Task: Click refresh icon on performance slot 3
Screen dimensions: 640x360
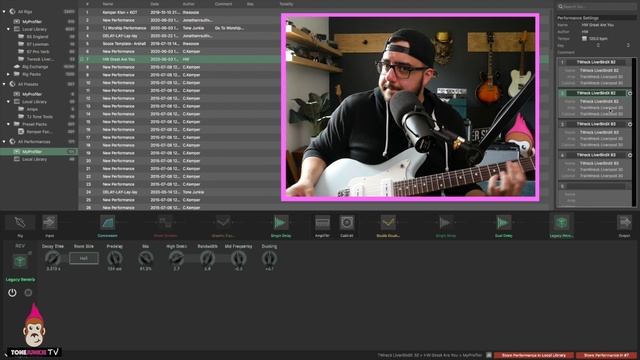Action: click(629, 124)
